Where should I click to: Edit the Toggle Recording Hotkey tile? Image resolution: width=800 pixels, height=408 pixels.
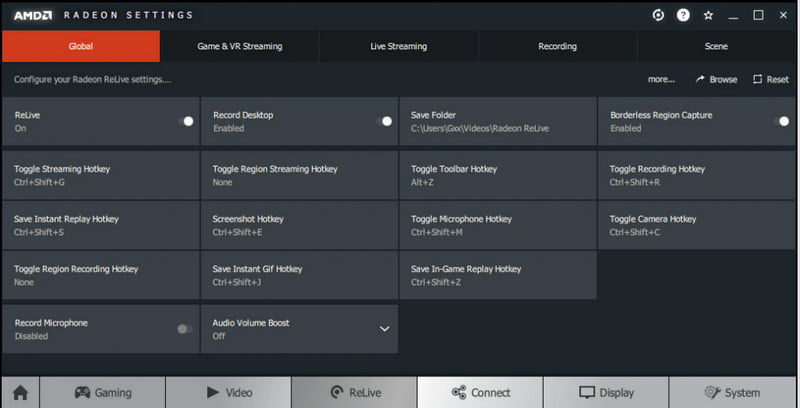[x=696, y=175]
